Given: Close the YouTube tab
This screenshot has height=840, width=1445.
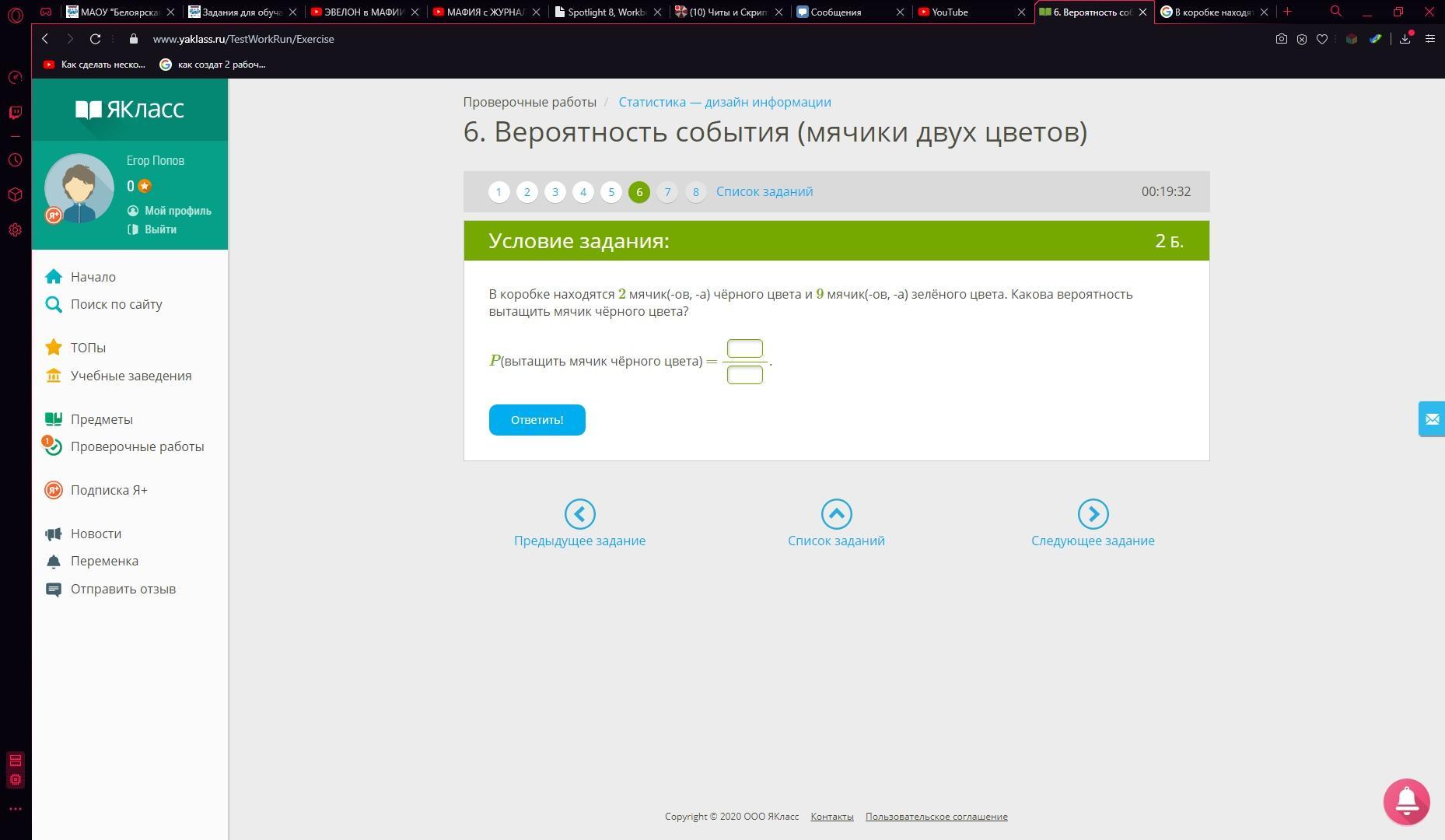Looking at the screenshot, I should pyautogui.click(x=1022, y=12).
